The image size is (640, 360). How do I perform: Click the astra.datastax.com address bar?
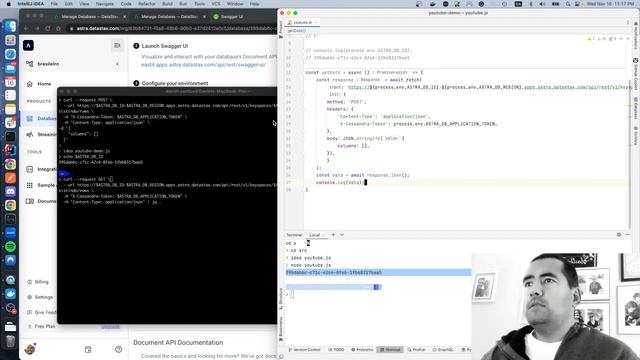click(171, 28)
